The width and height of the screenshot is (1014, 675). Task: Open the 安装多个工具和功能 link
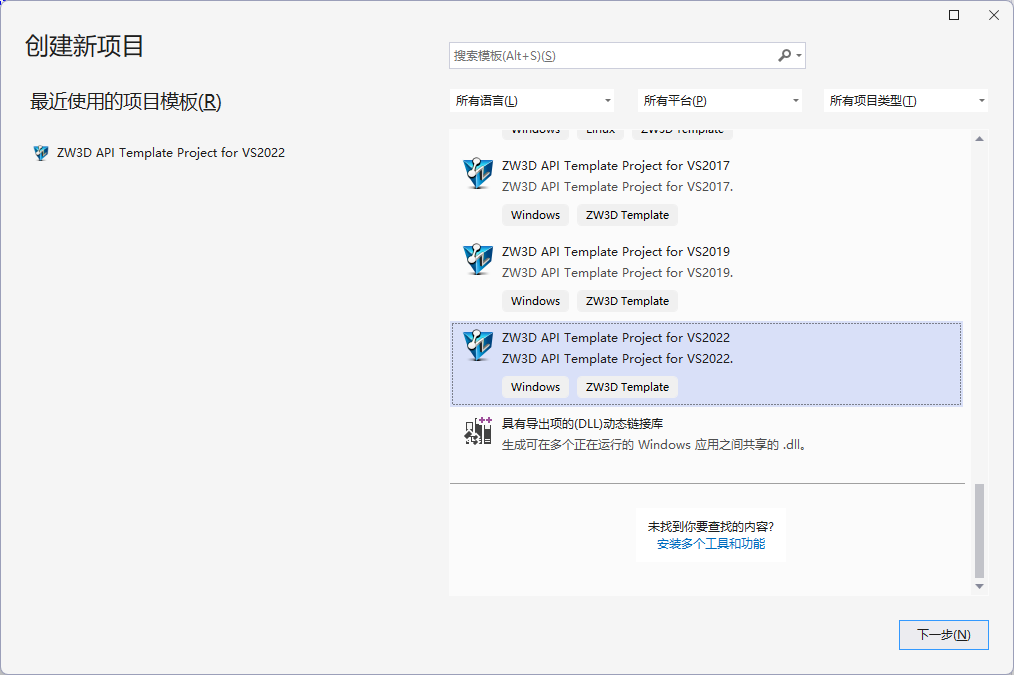click(711, 544)
